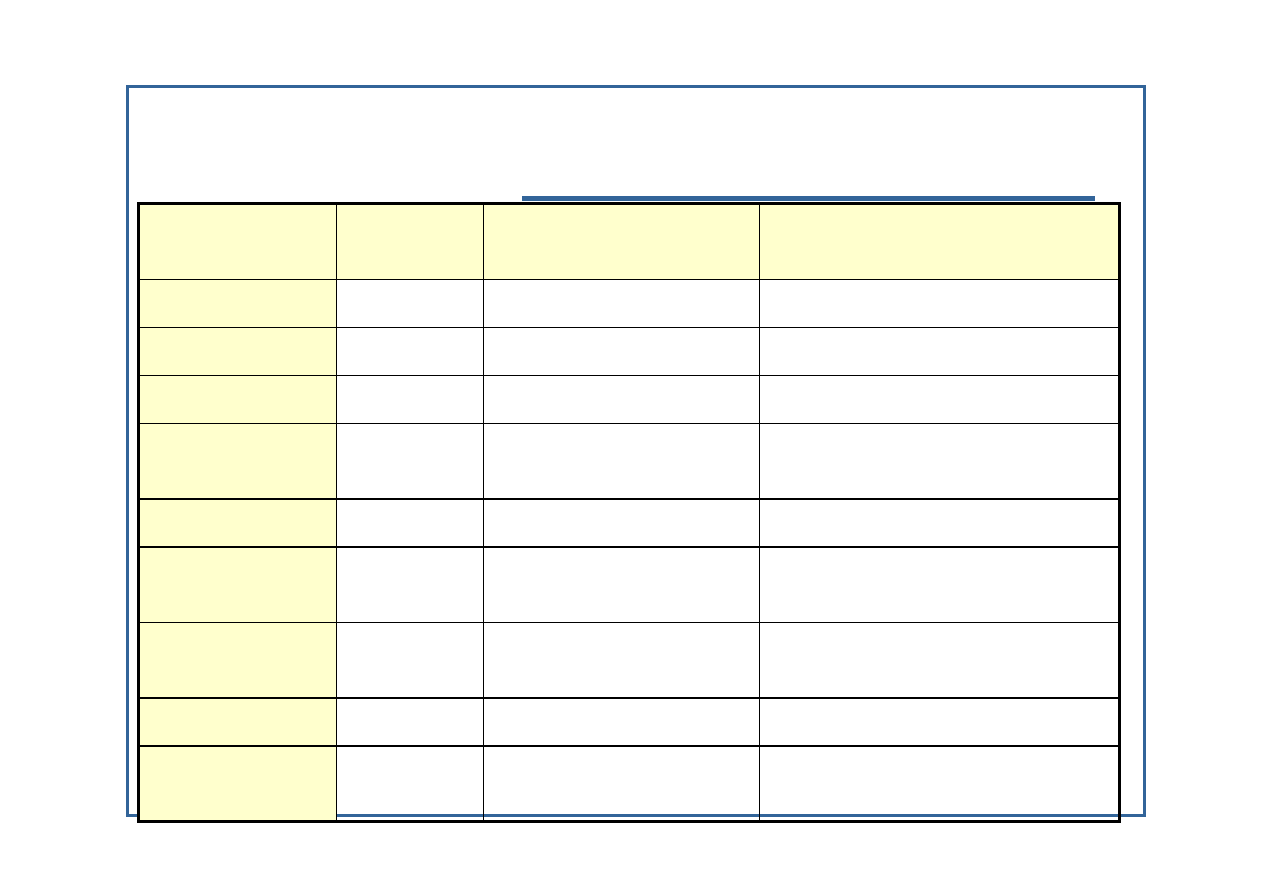Select the header cell of the second column
Image resolution: width=1263 pixels, height=893 pixels.
[x=409, y=241]
